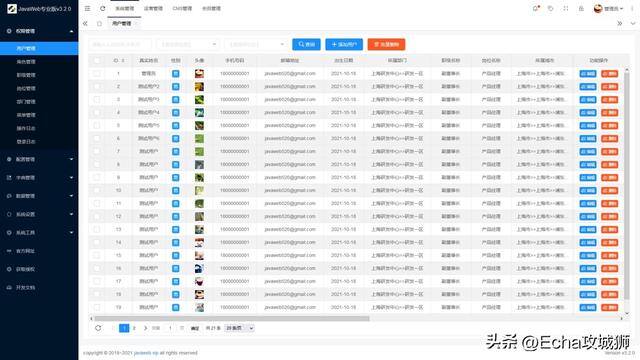Click the edit button in row 17
This screenshot has height=360, width=640.
tap(588, 281)
